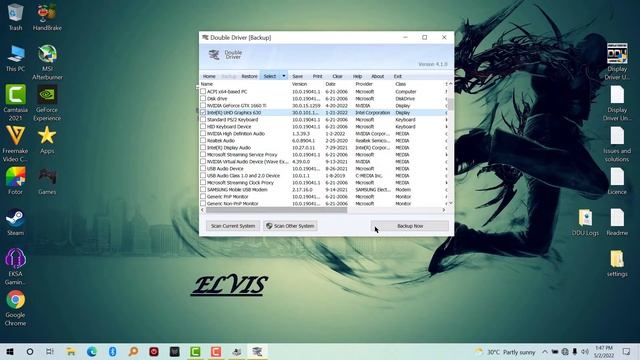Image resolution: width=640 pixels, height=360 pixels.
Task: Open the Apps star folder icon
Action: (47, 140)
